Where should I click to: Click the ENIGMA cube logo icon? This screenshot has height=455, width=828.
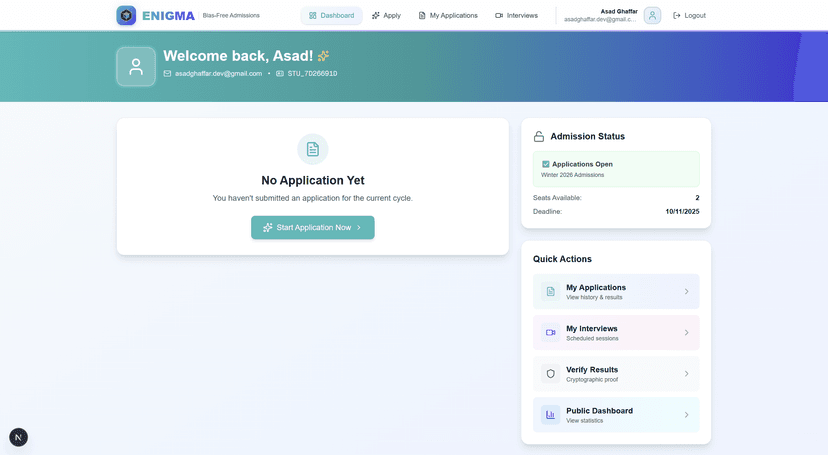pyautogui.click(x=126, y=15)
